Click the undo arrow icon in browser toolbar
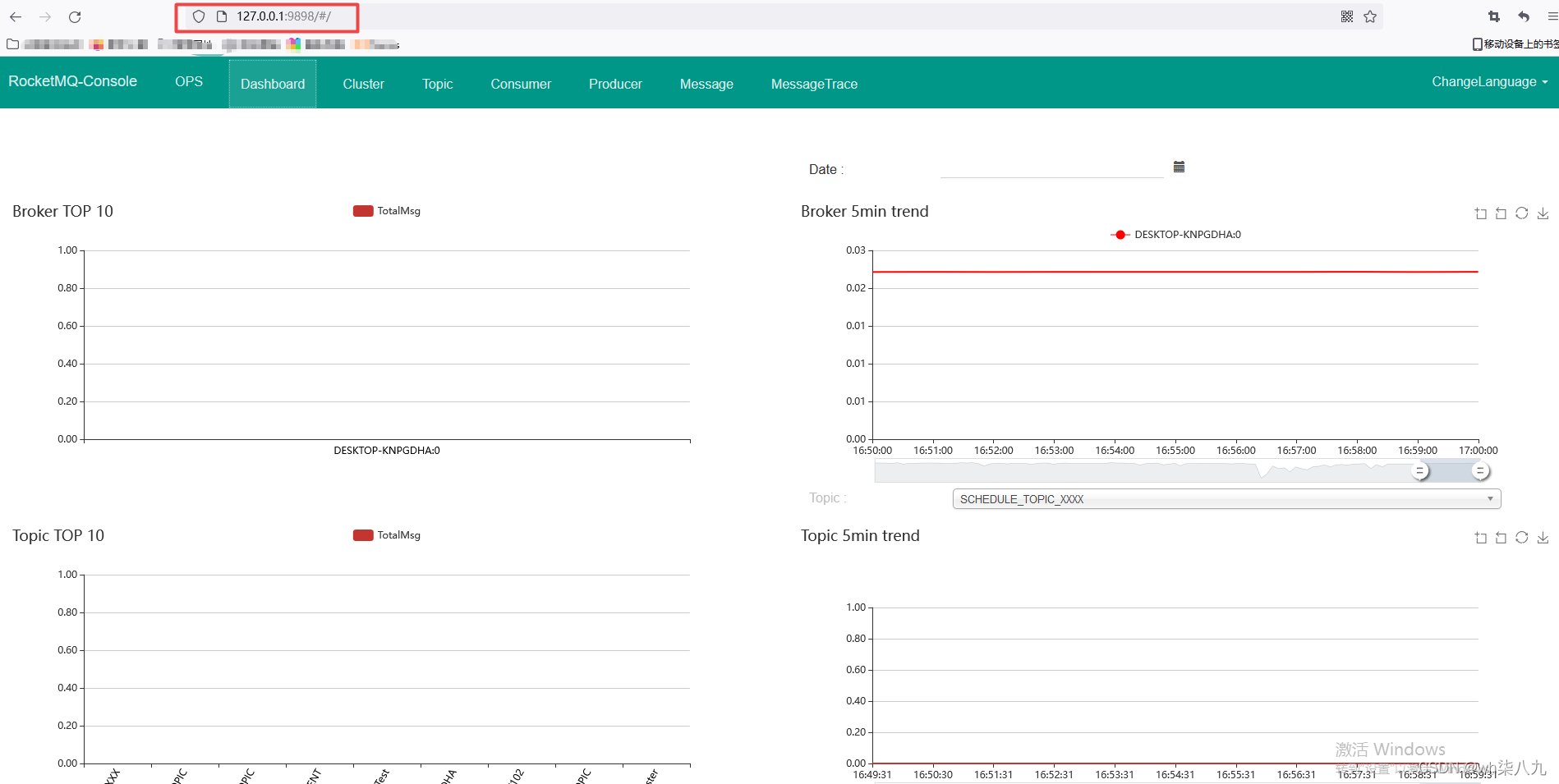Image resolution: width=1559 pixels, height=784 pixels. click(1524, 16)
